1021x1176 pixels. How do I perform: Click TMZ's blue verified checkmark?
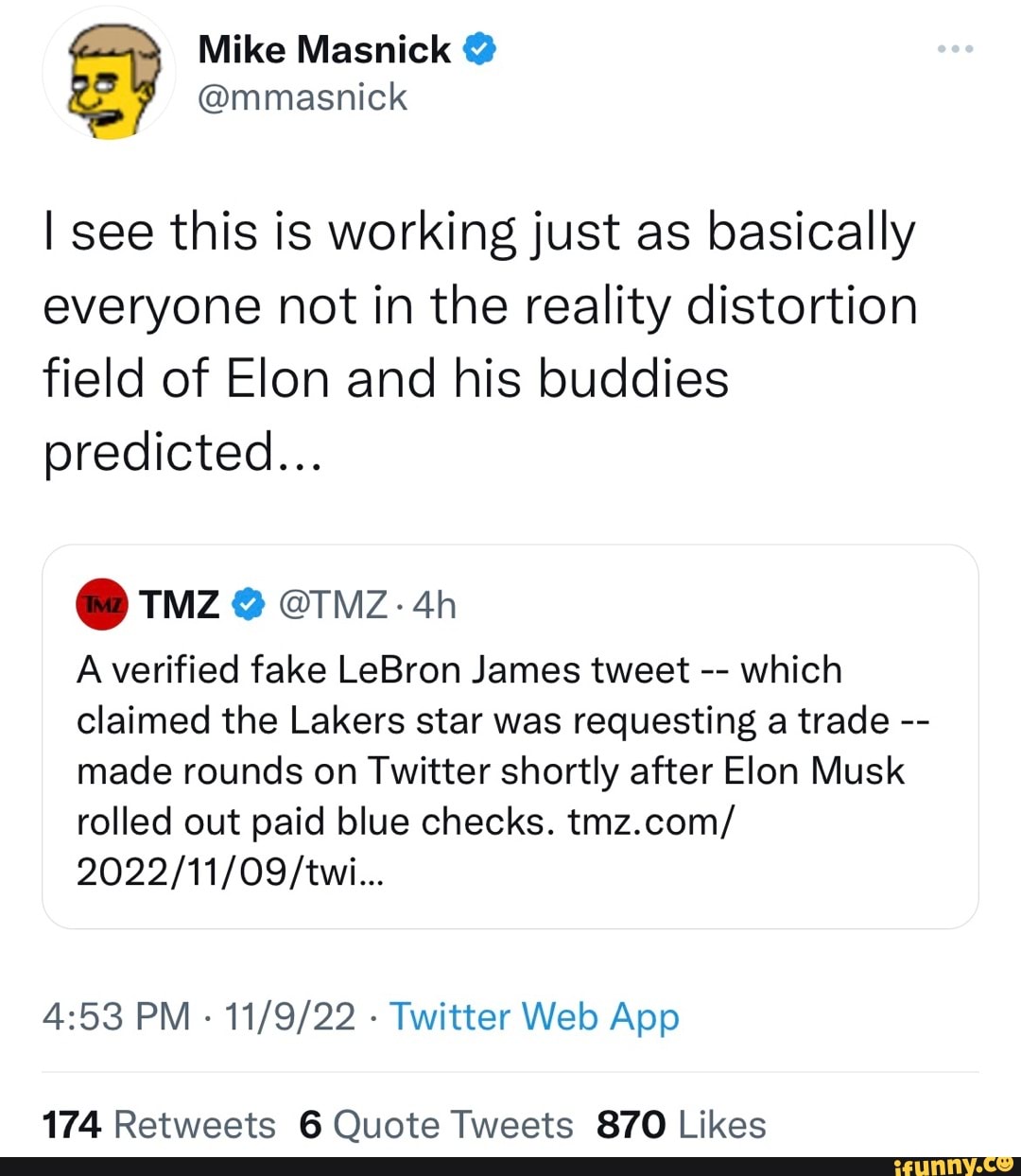click(248, 604)
